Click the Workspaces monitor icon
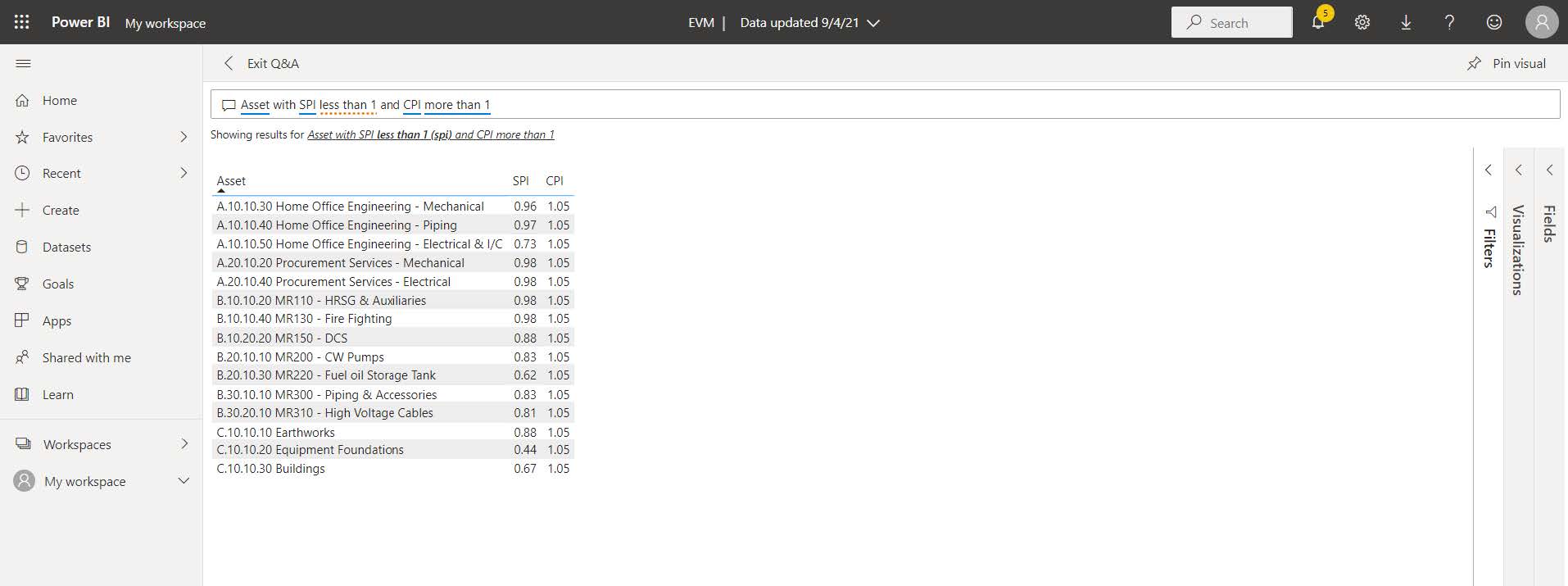Image resolution: width=1568 pixels, height=586 pixels. 22,444
